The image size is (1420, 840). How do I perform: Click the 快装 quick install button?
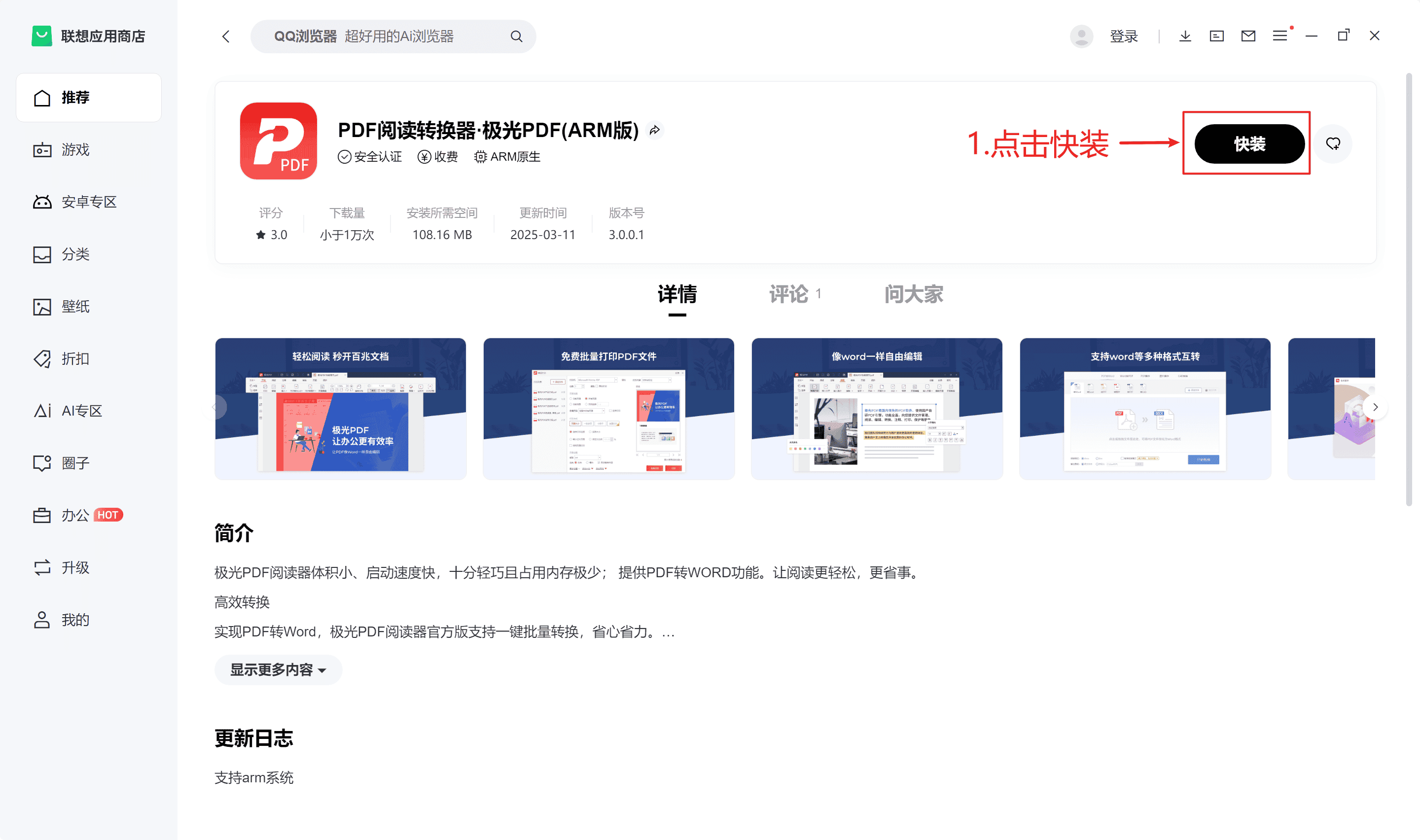[1249, 144]
